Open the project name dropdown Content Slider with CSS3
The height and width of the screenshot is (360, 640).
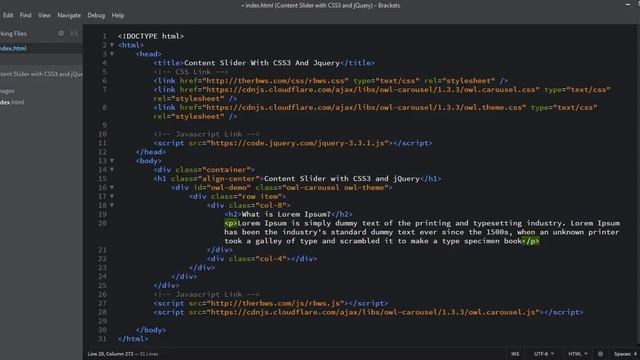coord(41,74)
